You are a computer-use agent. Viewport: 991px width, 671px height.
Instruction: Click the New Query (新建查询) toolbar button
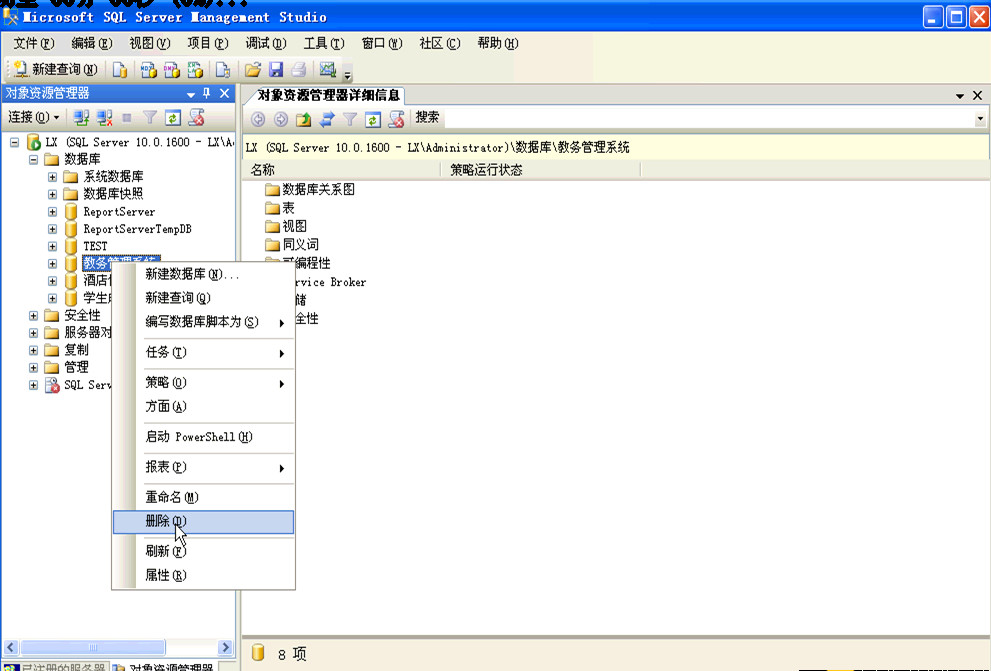point(56,70)
